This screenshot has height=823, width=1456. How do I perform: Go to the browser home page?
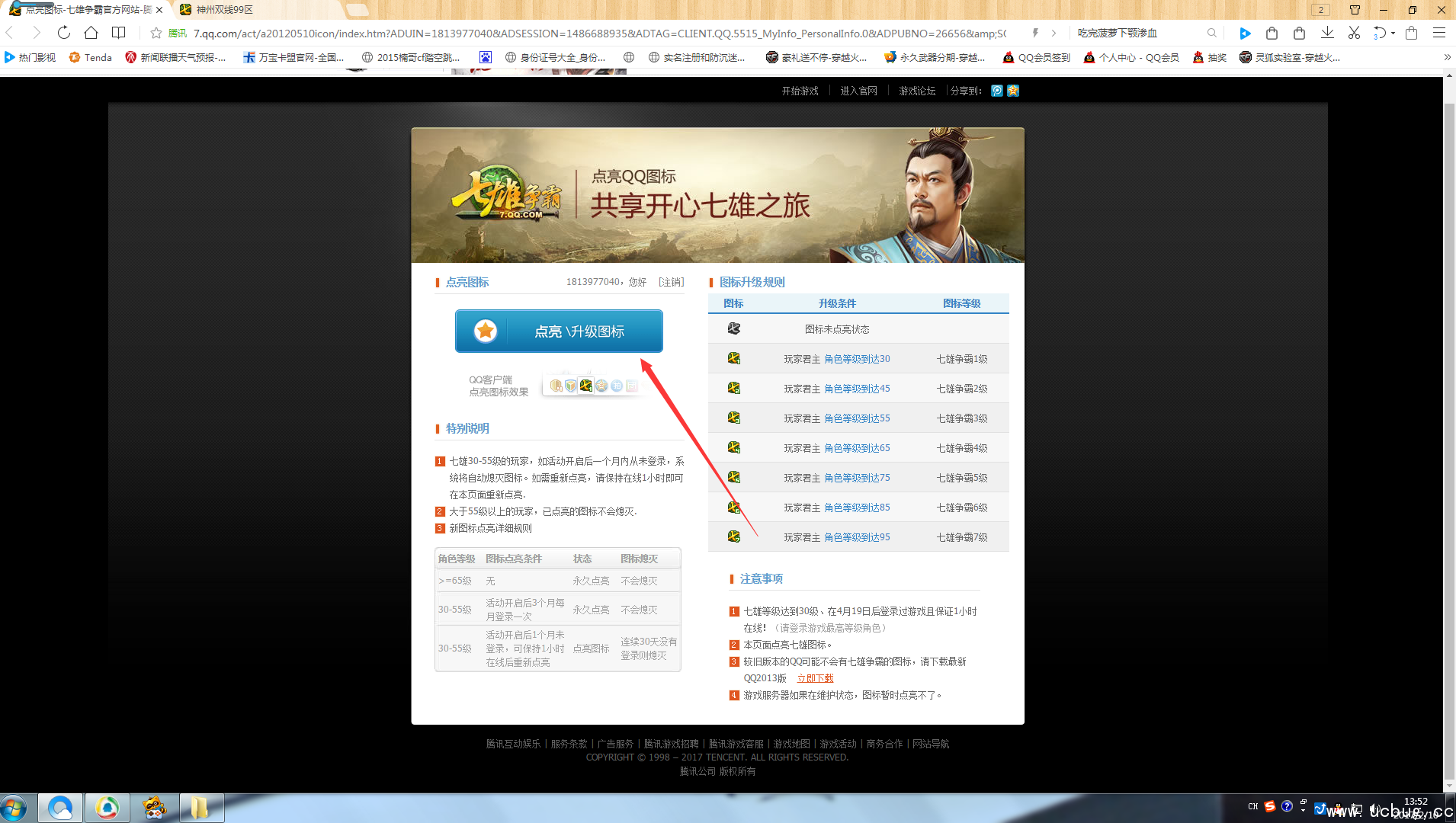(x=91, y=33)
